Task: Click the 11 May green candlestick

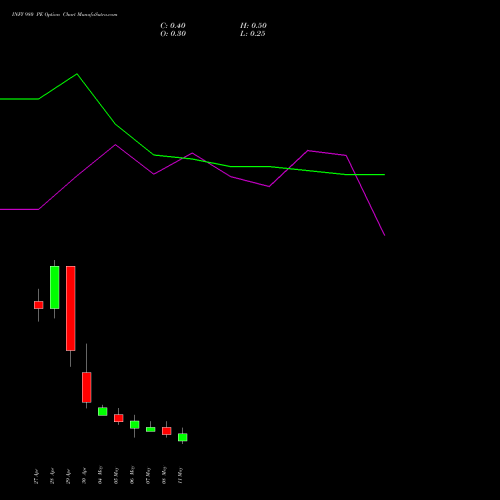Action: [183, 437]
